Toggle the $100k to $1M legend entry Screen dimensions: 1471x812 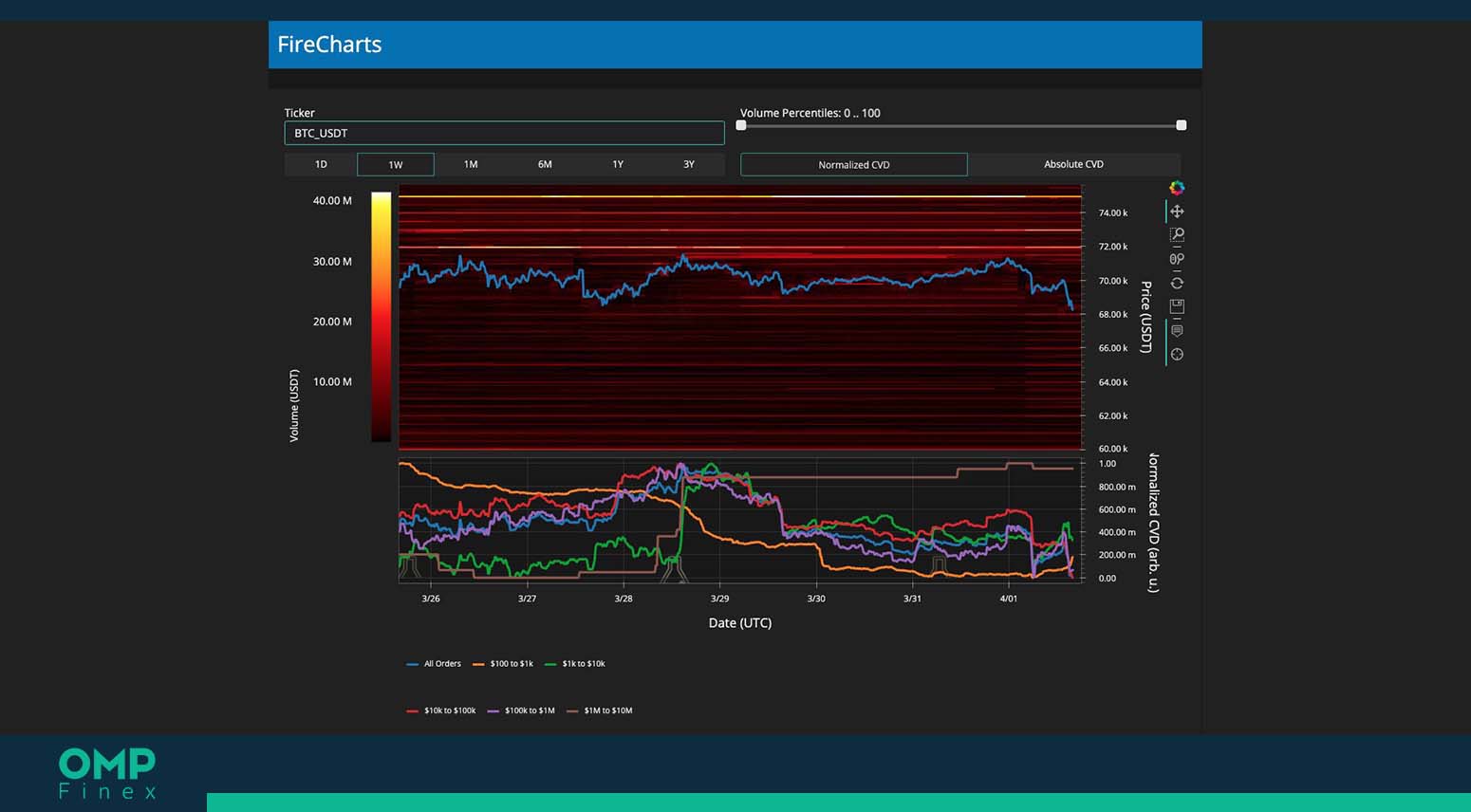[x=521, y=710]
